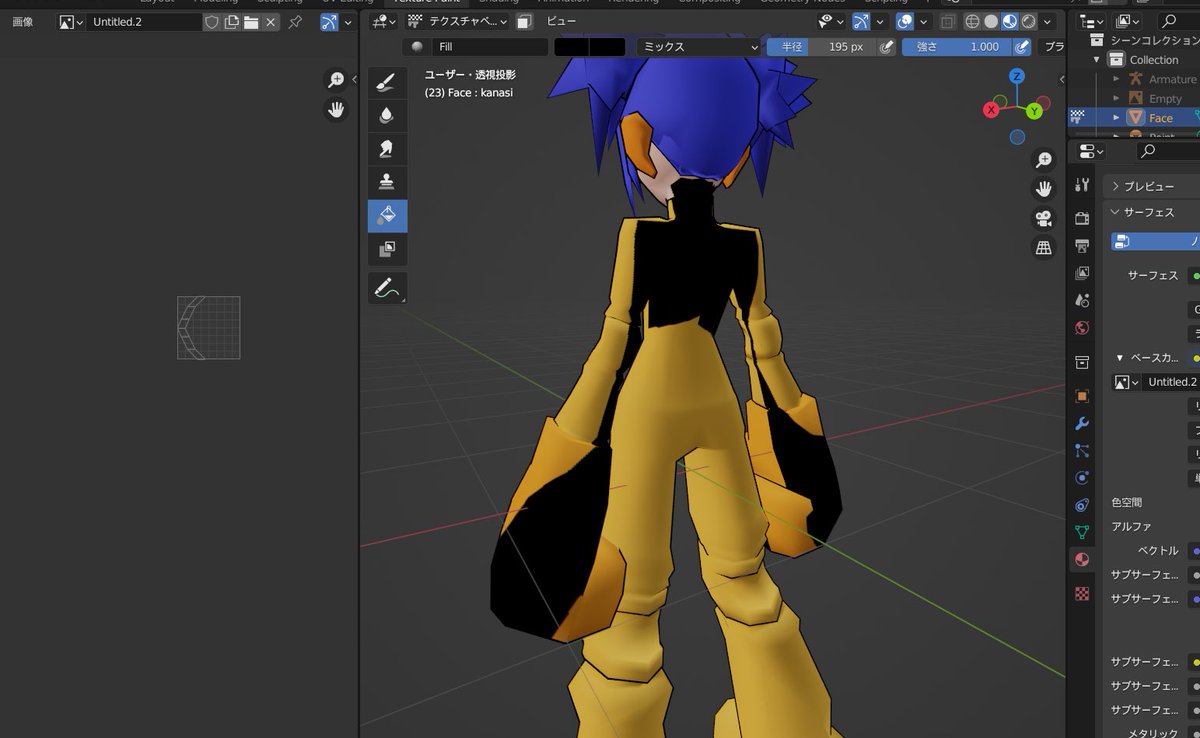Create new image copy icon
The width and height of the screenshot is (1200, 738).
click(x=231, y=22)
